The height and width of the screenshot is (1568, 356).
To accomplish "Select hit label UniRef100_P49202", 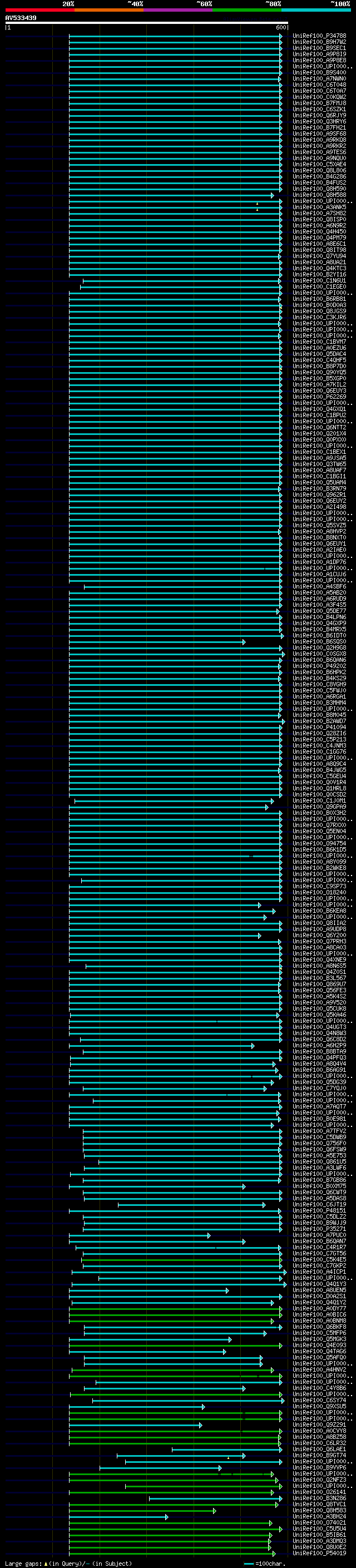I will [319, 666].
